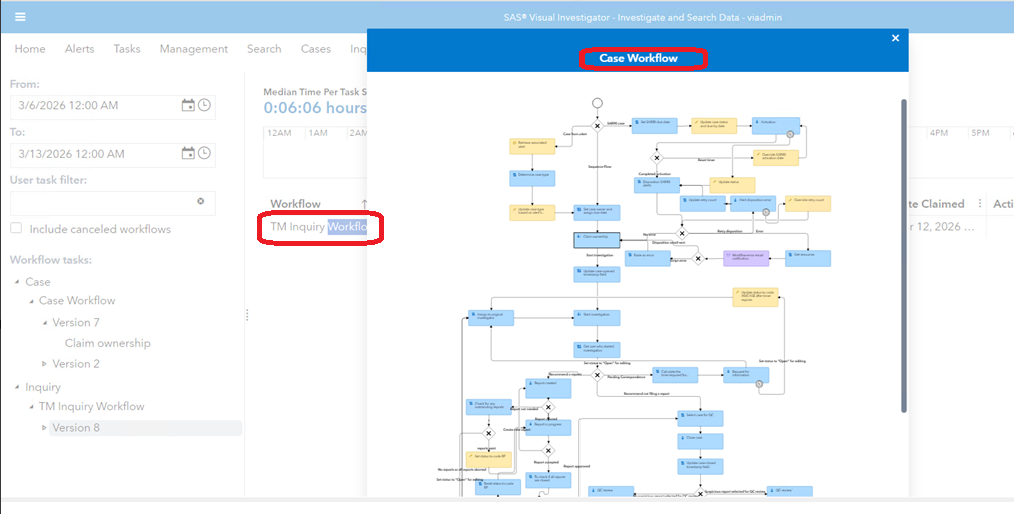Select gateway left of Workflow error email
1023x514 pixels.
[x=697, y=259]
